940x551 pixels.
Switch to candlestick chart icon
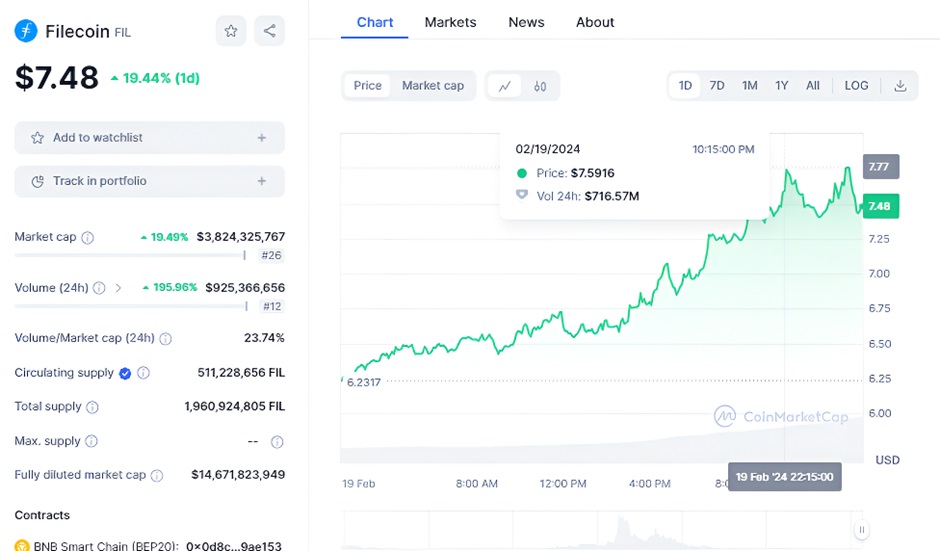tap(540, 86)
